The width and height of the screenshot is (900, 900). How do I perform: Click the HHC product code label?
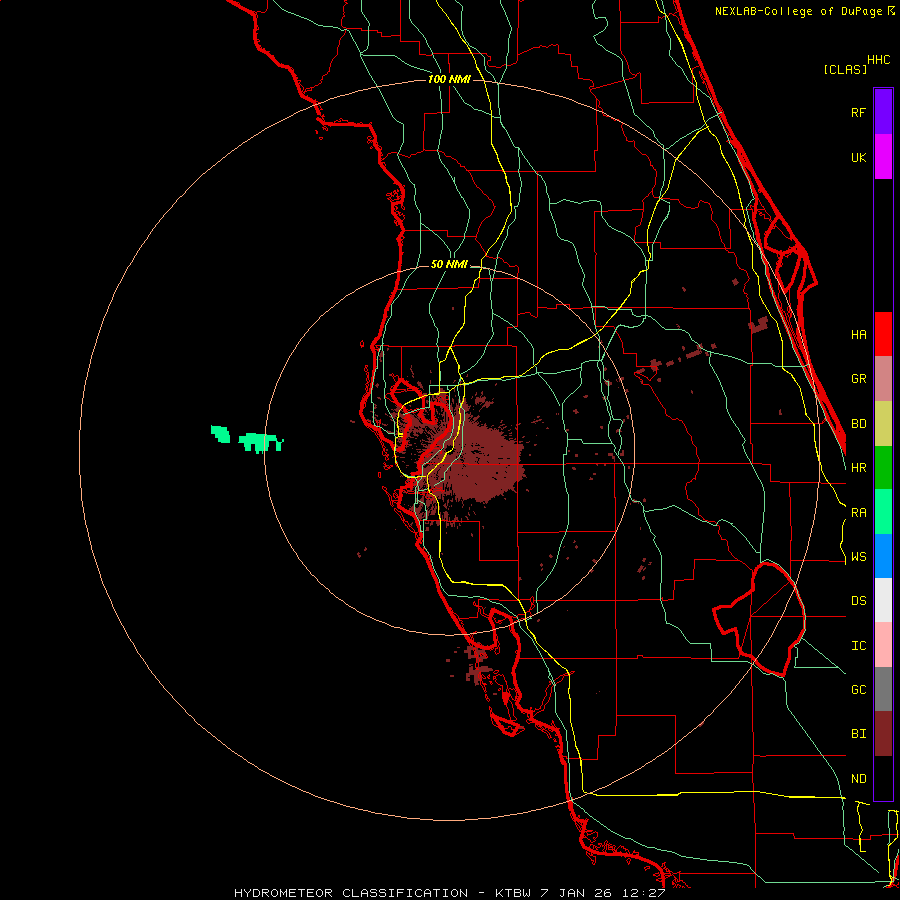pos(878,60)
